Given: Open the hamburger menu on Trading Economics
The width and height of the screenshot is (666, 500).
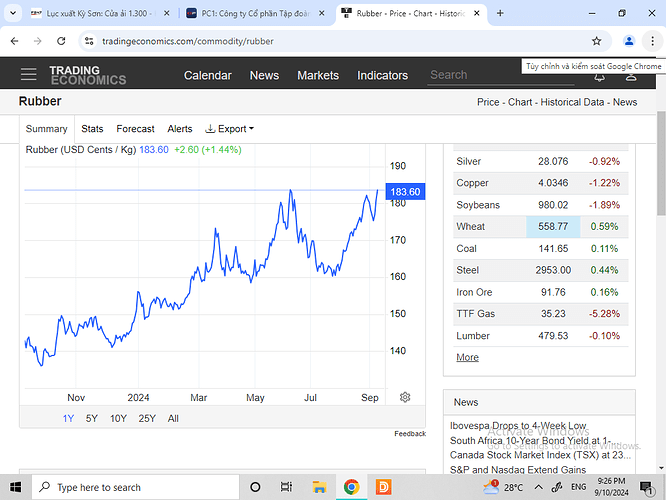Looking at the screenshot, I should pos(29,75).
